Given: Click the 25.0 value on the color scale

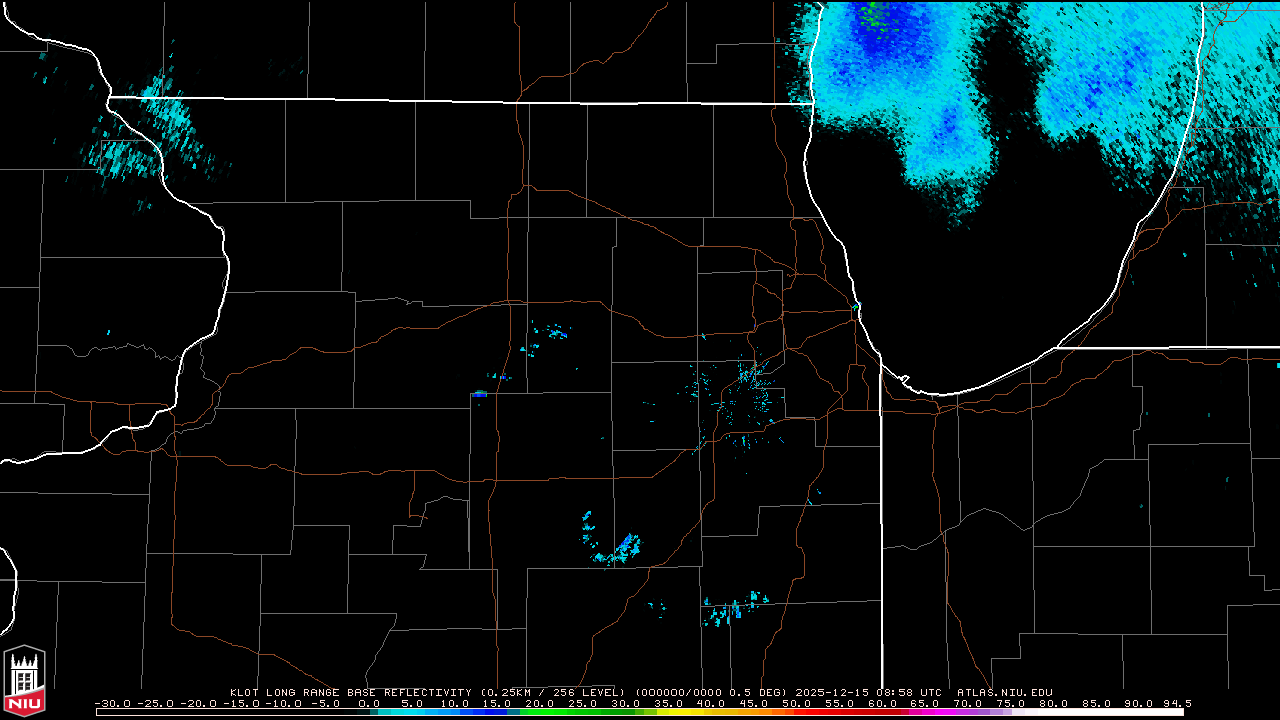Looking at the screenshot, I should click(583, 703).
